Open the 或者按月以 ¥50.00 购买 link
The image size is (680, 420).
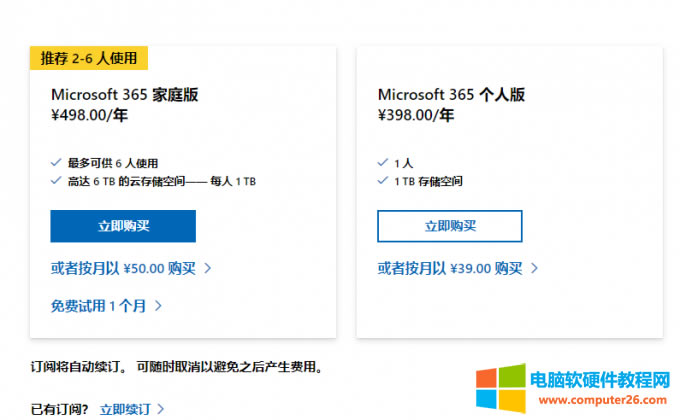click(x=123, y=268)
